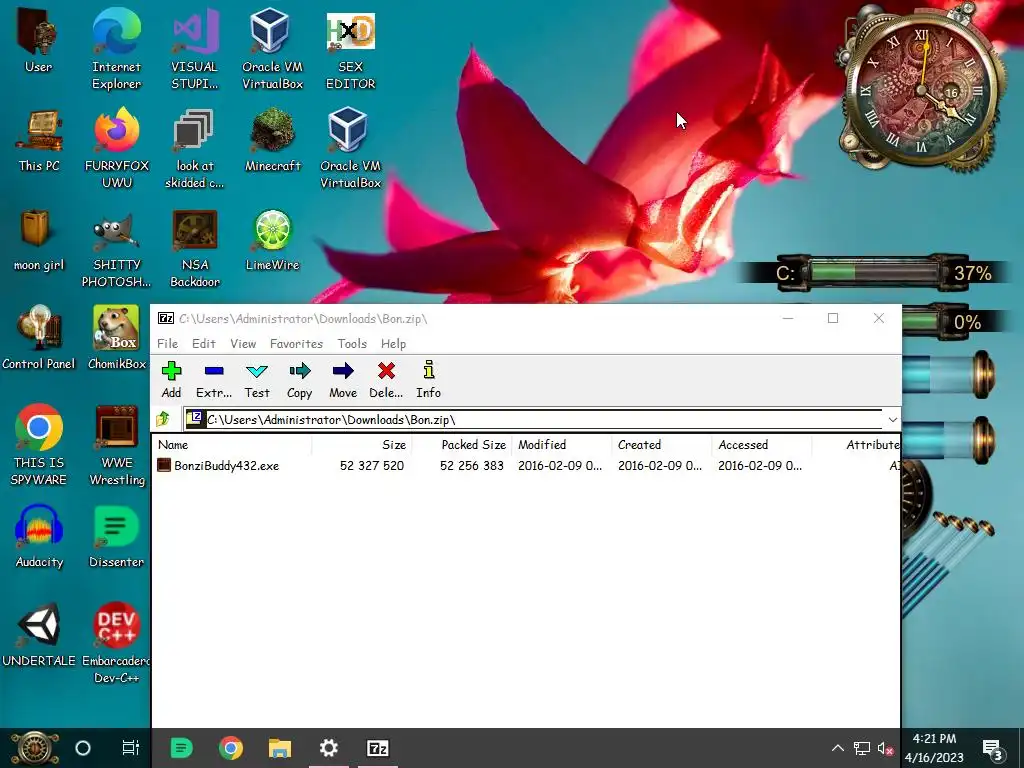Click the muted volume tray icon
The width and height of the screenshot is (1024, 768).
click(886, 748)
